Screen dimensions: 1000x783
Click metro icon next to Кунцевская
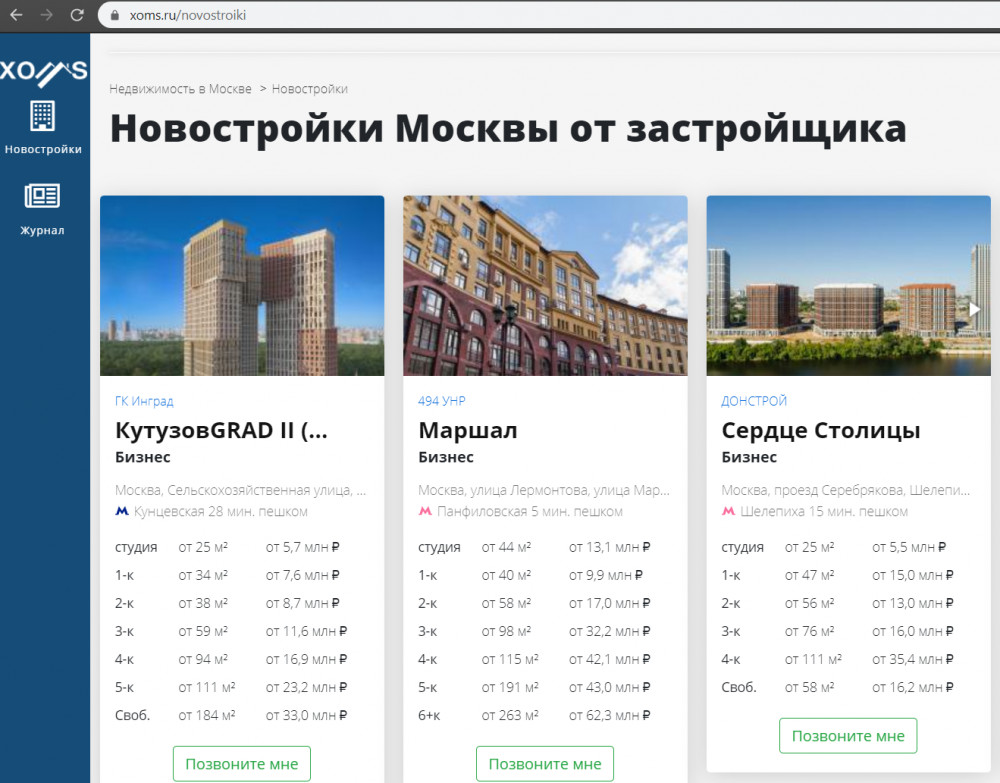122,511
